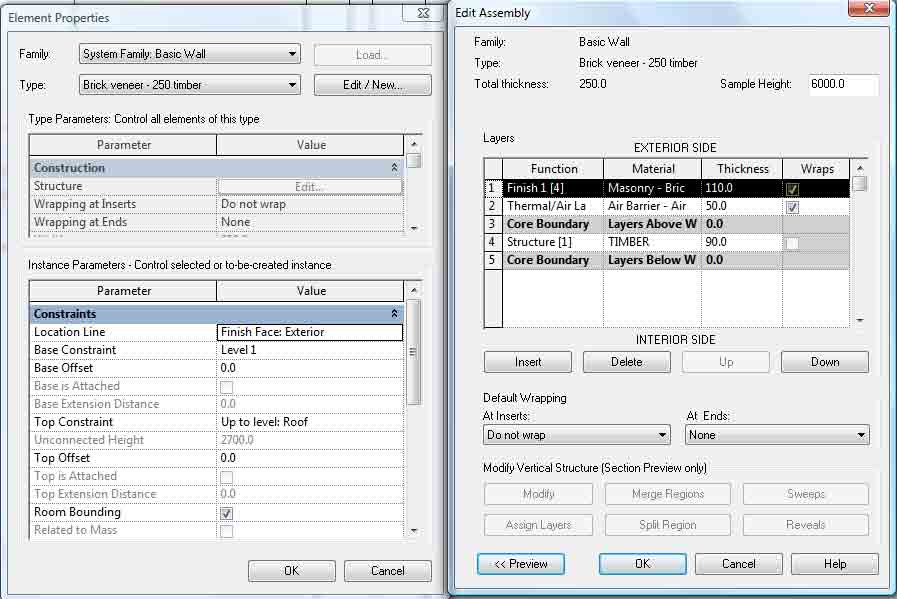Click the 110.0 thickness cell
Screen dimensions: 897x599
[x=741, y=188]
